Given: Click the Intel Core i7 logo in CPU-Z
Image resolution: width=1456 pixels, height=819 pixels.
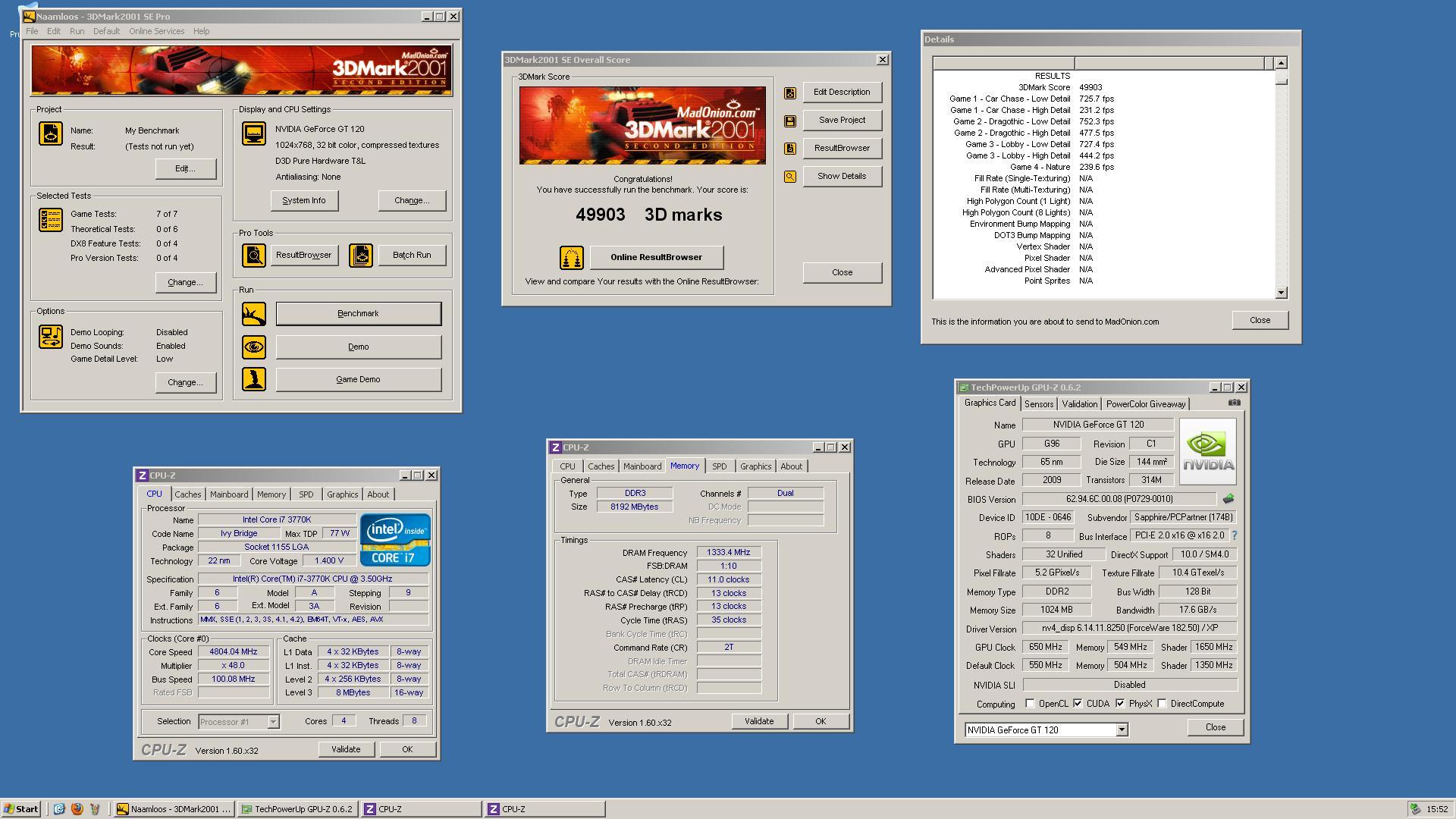Looking at the screenshot, I should tap(395, 540).
